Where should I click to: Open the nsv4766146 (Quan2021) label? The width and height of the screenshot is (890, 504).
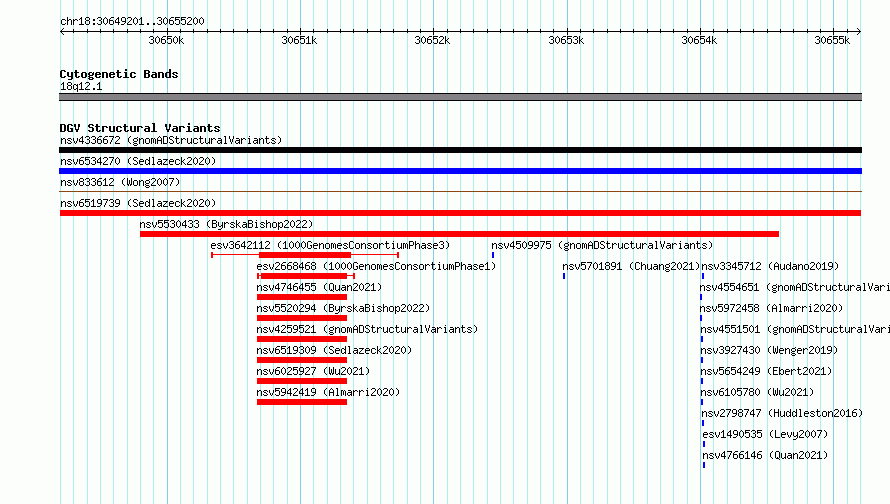click(765, 455)
